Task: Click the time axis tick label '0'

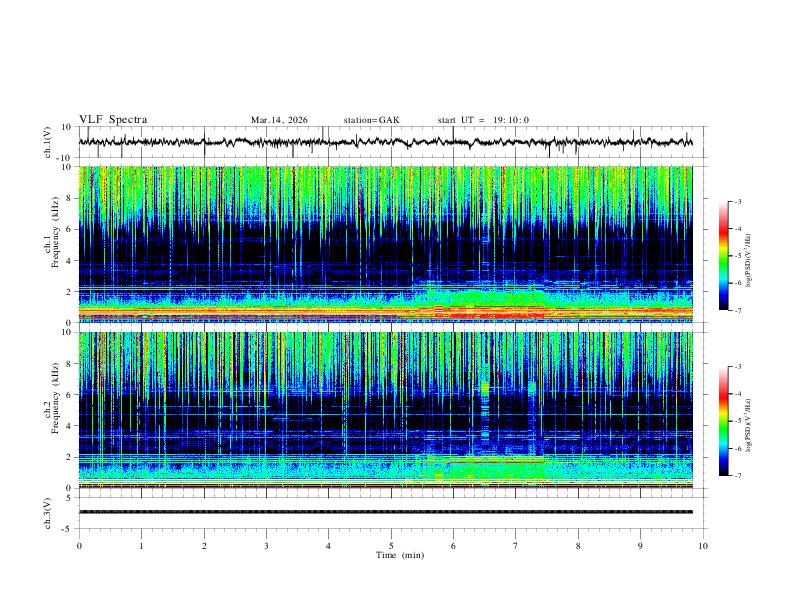Action: coord(79,546)
